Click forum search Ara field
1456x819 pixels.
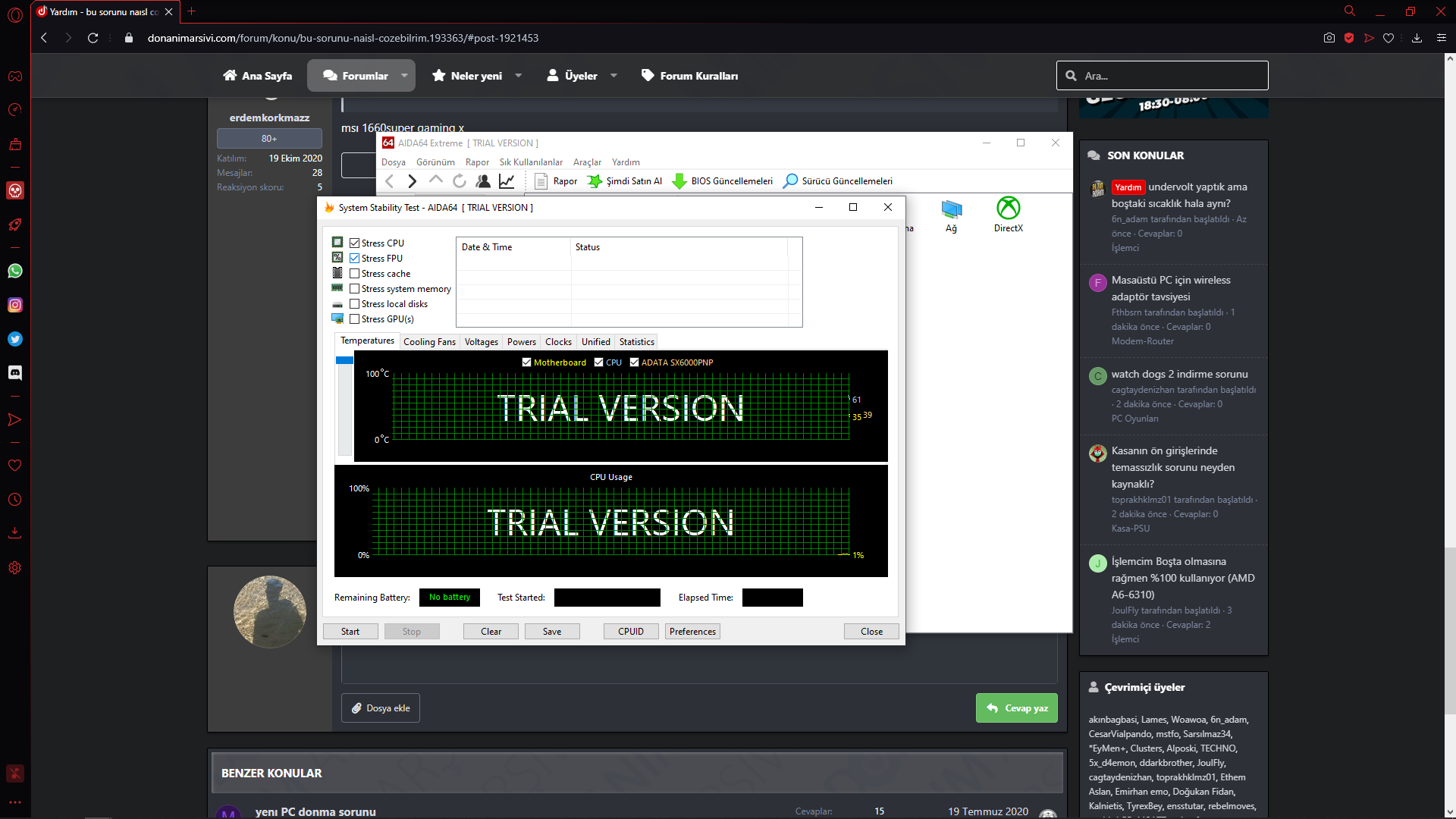tap(1162, 76)
